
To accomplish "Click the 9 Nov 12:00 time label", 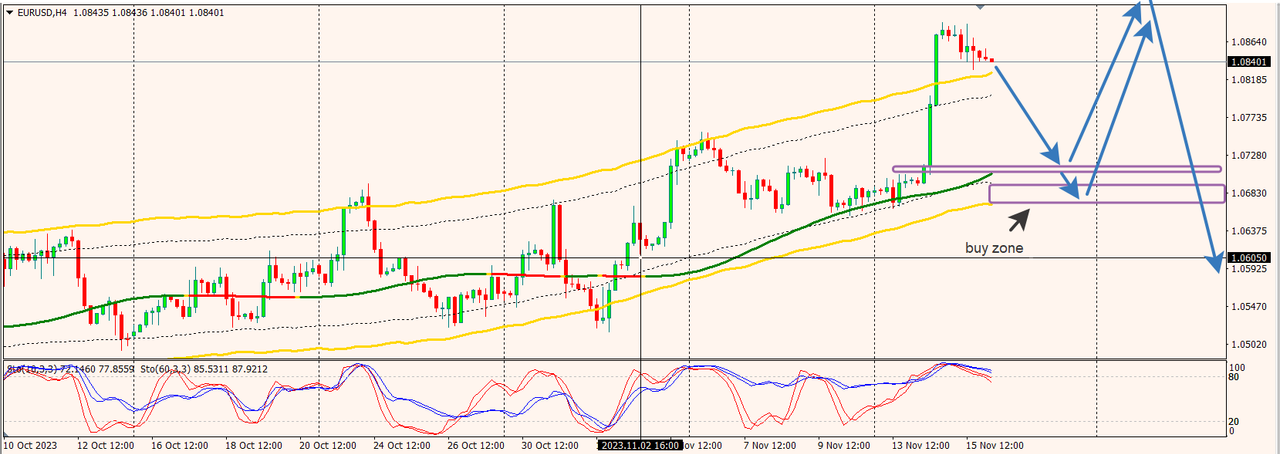I will coord(845,445).
